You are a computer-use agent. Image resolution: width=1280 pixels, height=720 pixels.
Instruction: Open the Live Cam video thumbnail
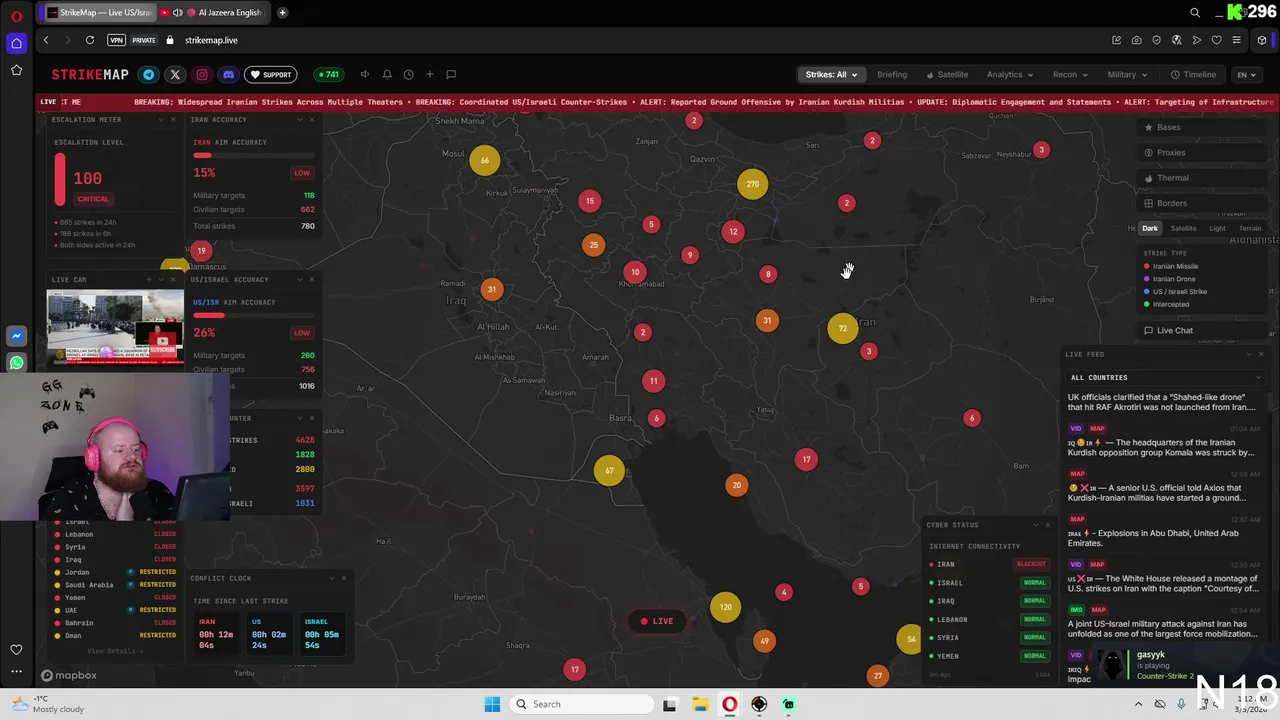point(115,326)
